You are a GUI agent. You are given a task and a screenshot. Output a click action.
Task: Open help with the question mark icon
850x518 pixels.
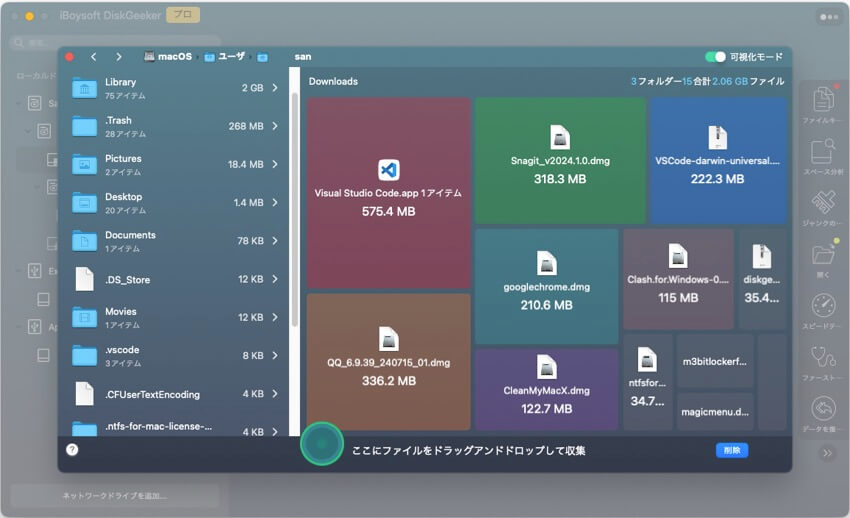click(72, 449)
